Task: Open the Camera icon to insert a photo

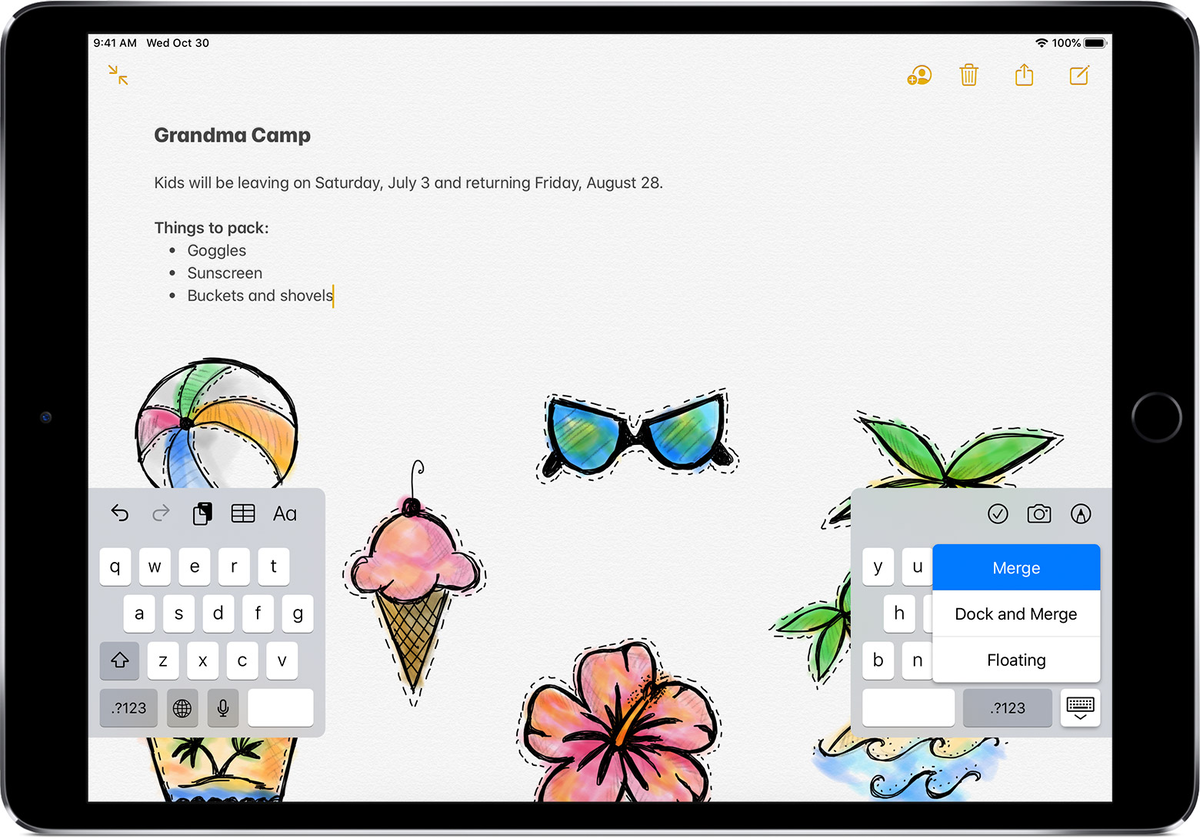Action: point(1038,513)
